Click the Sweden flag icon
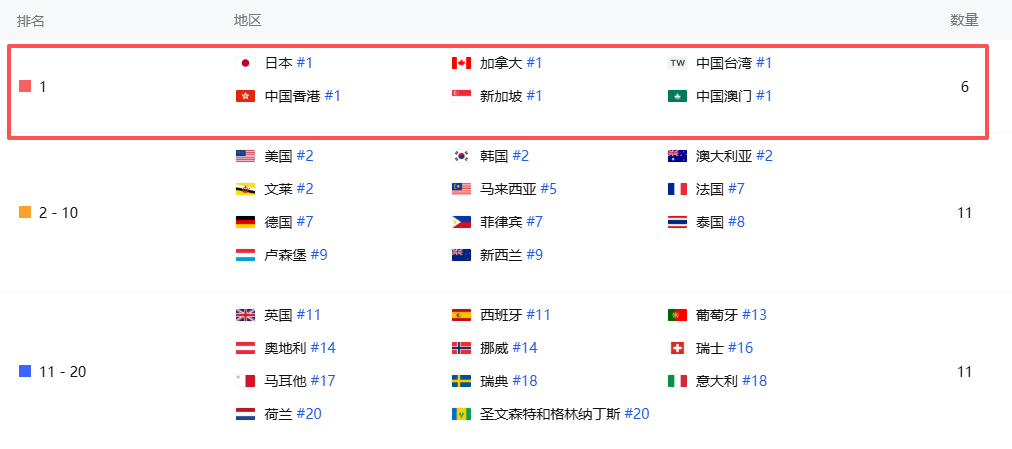Viewport: 1012px width, 449px height. [461, 381]
